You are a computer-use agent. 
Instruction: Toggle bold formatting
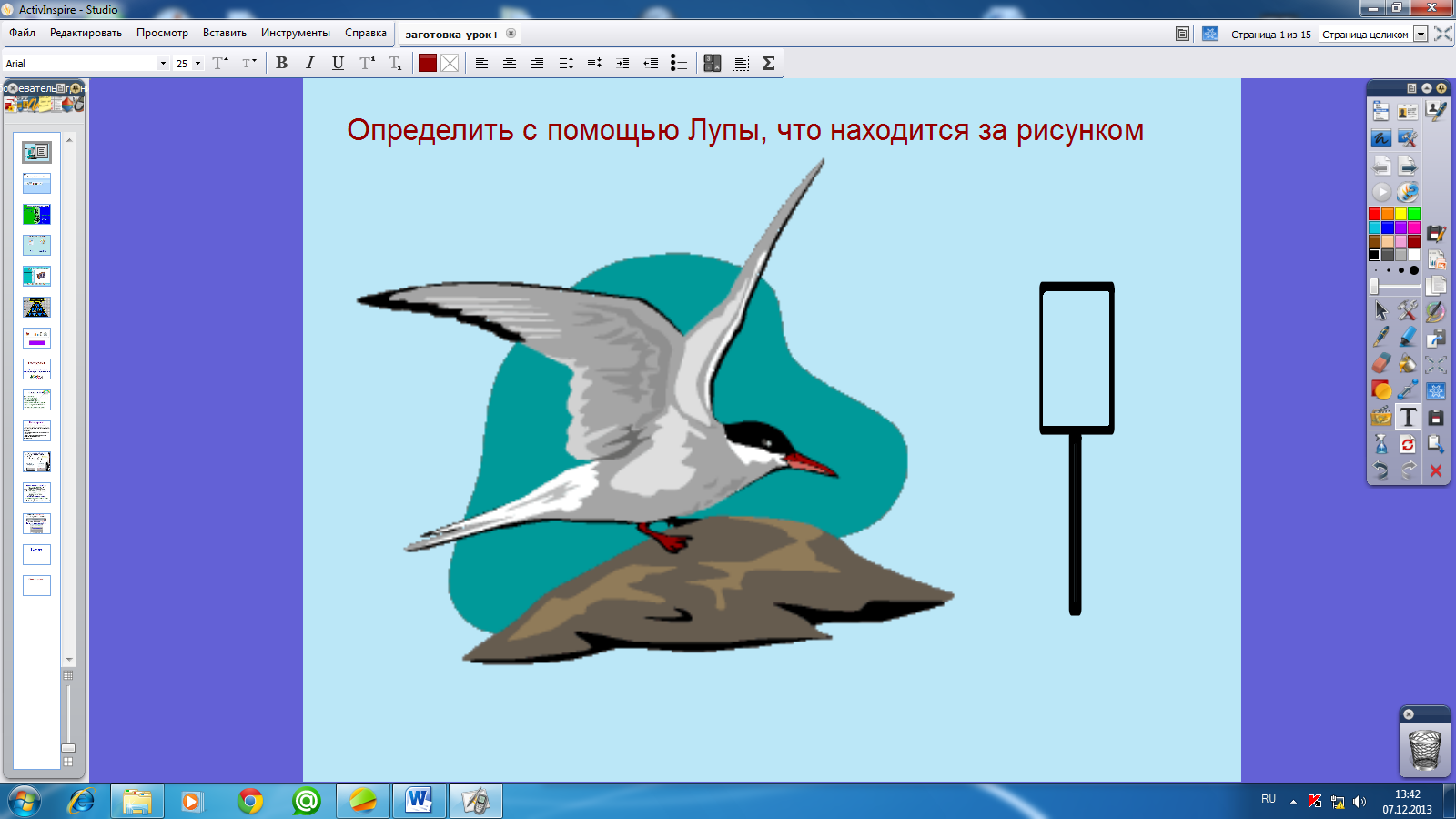282,63
